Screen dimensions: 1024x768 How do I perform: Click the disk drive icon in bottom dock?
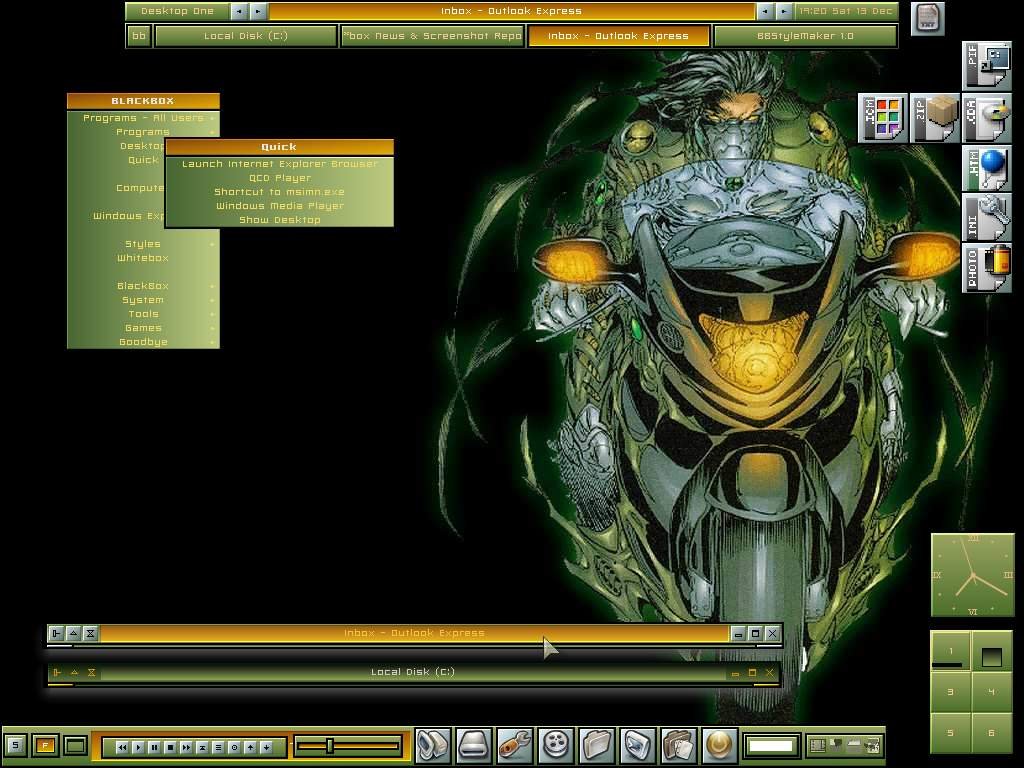point(474,745)
